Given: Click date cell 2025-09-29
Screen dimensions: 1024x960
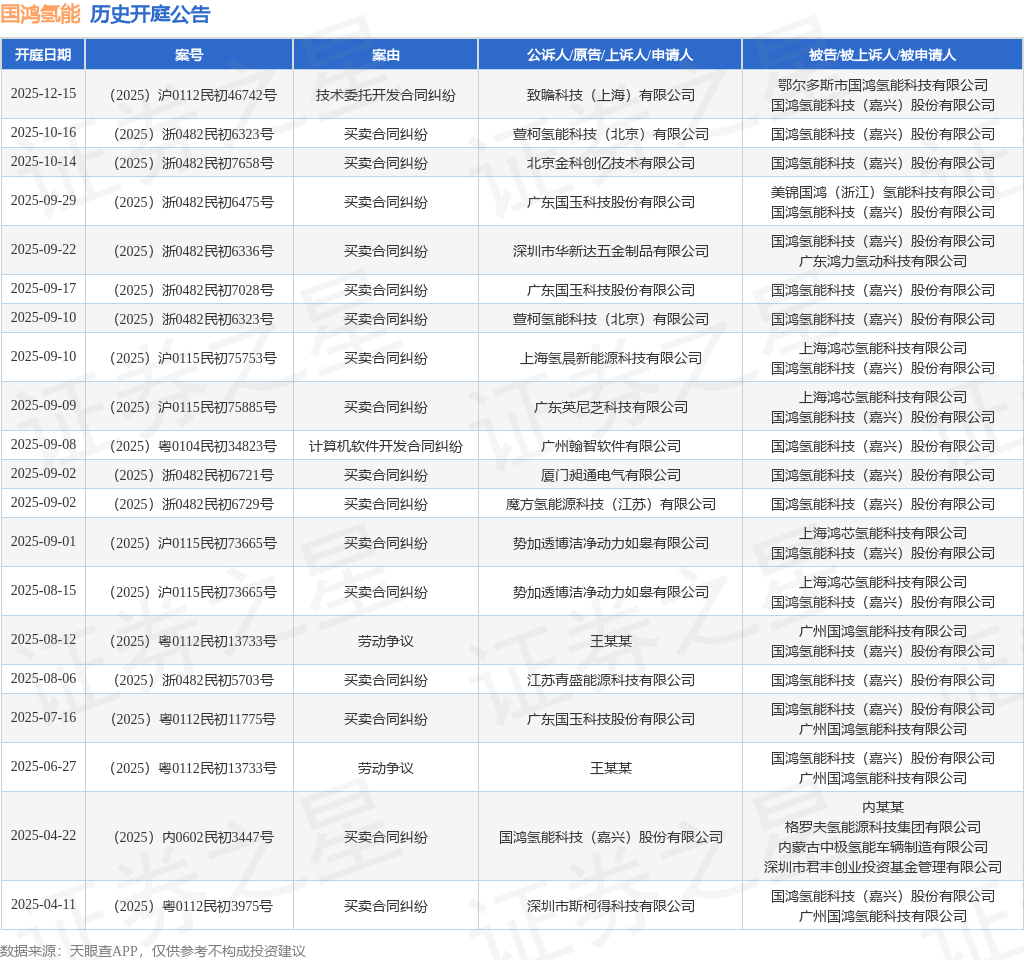Looking at the screenshot, I should click(43, 200).
